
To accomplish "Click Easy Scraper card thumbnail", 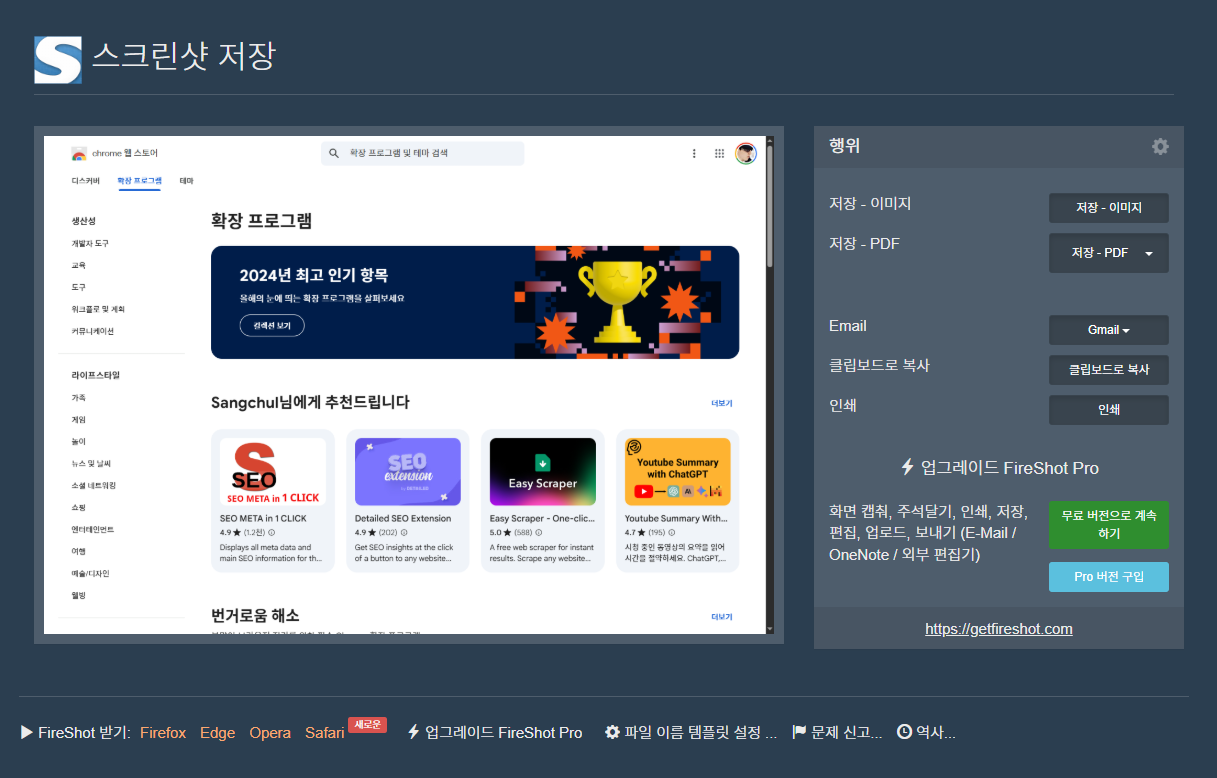I will [x=543, y=471].
